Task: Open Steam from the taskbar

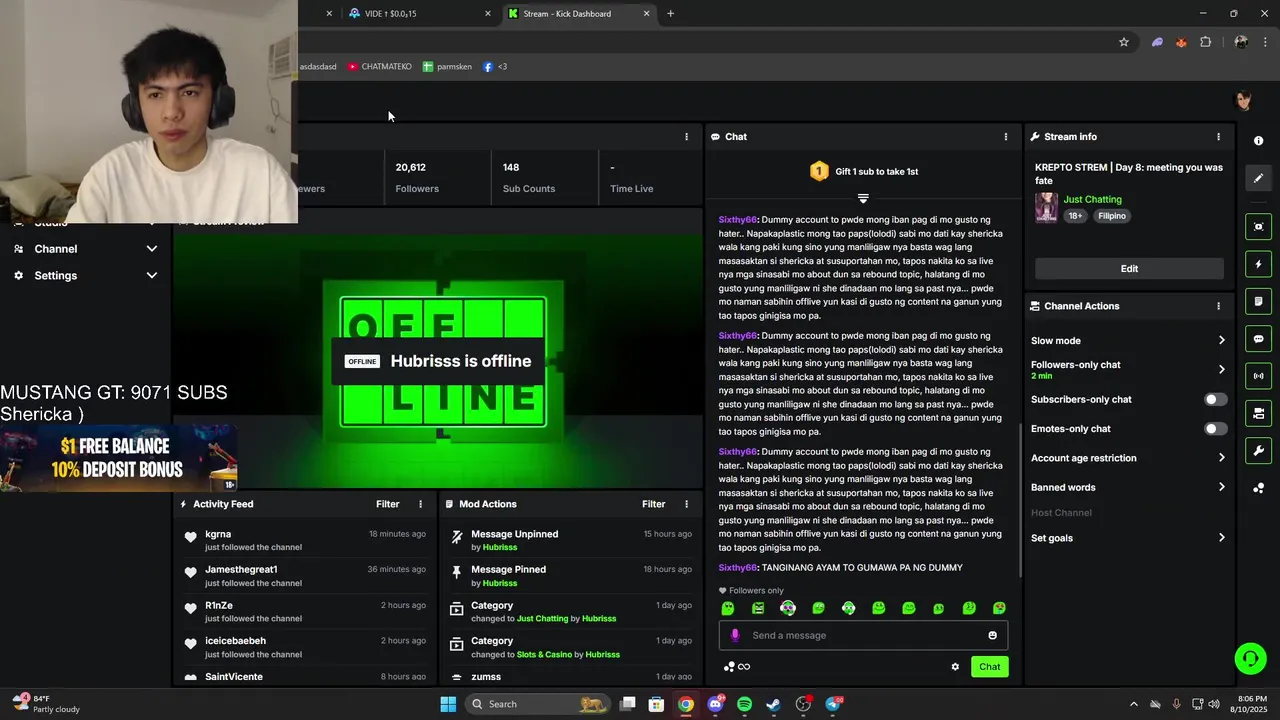Action: 773,704
